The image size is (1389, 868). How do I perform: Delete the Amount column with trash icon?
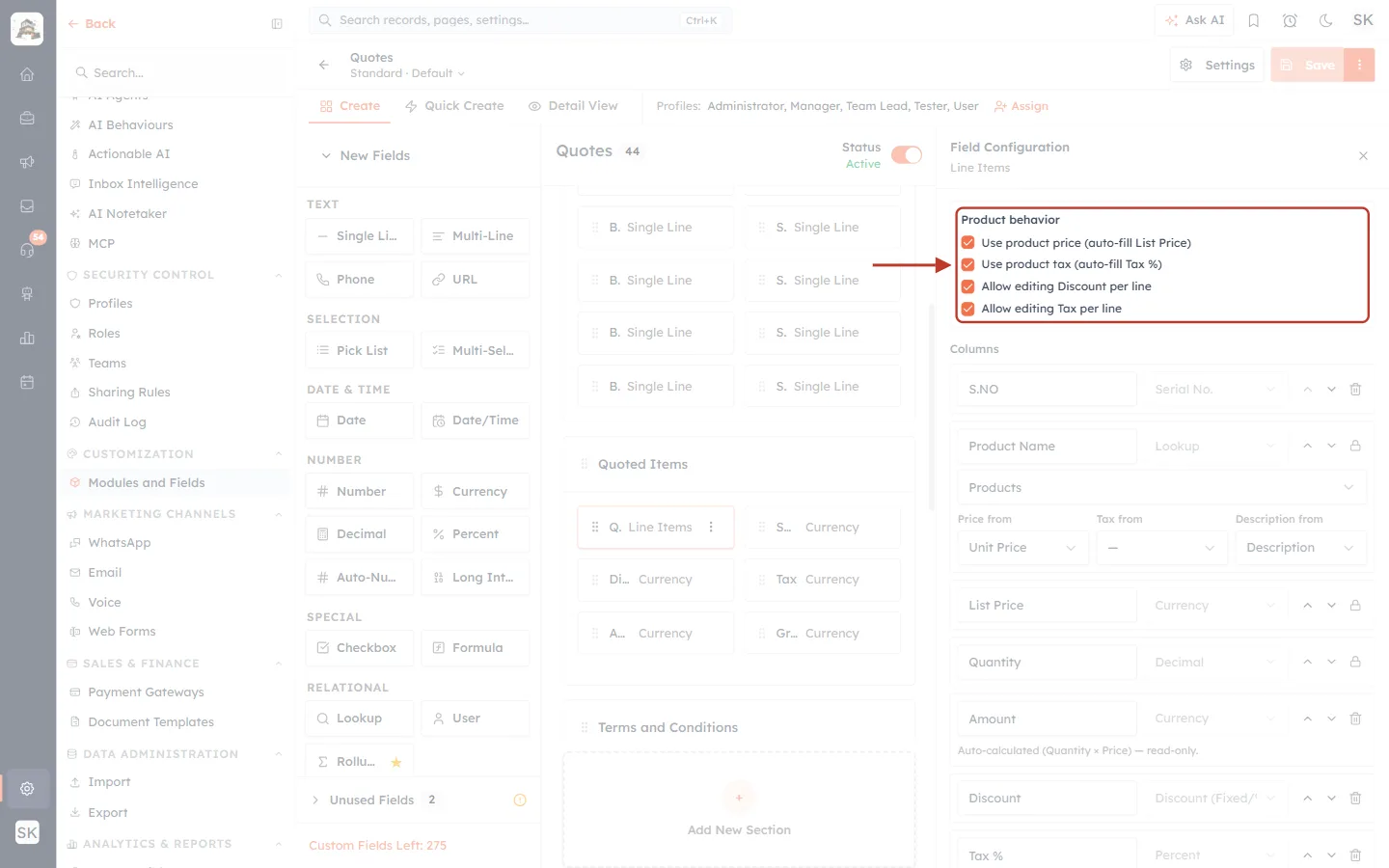(1355, 719)
